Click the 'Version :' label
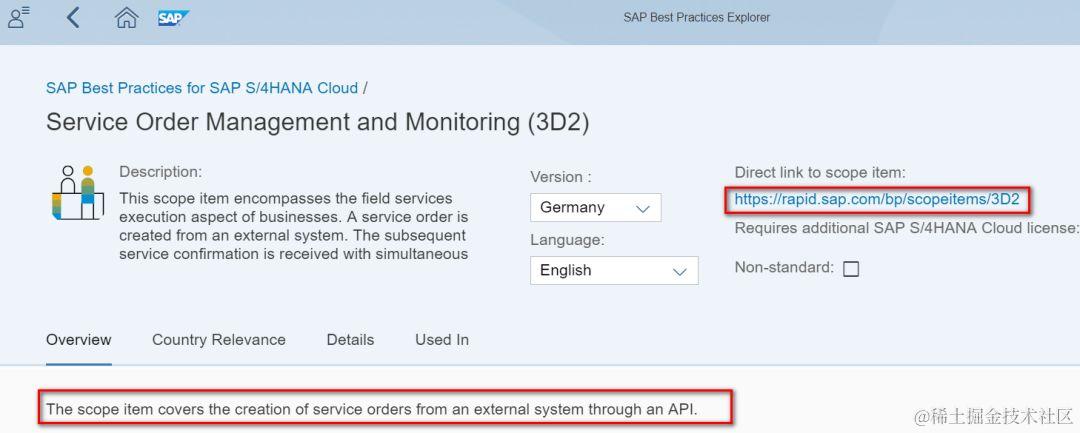Screen dimensions: 1080x433 click(561, 177)
